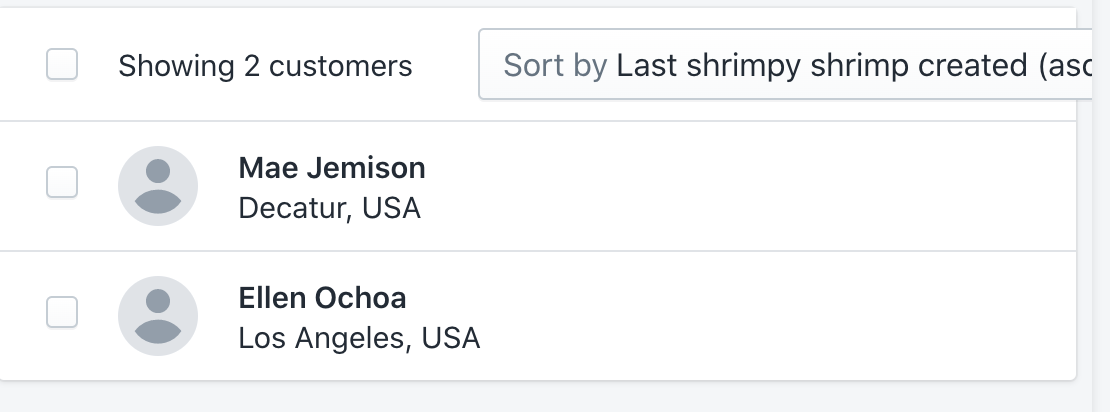Viewport: 1110px width, 412px height.
Task: Open the Mae Jemison customer name
Action: (x=332, y=168)
